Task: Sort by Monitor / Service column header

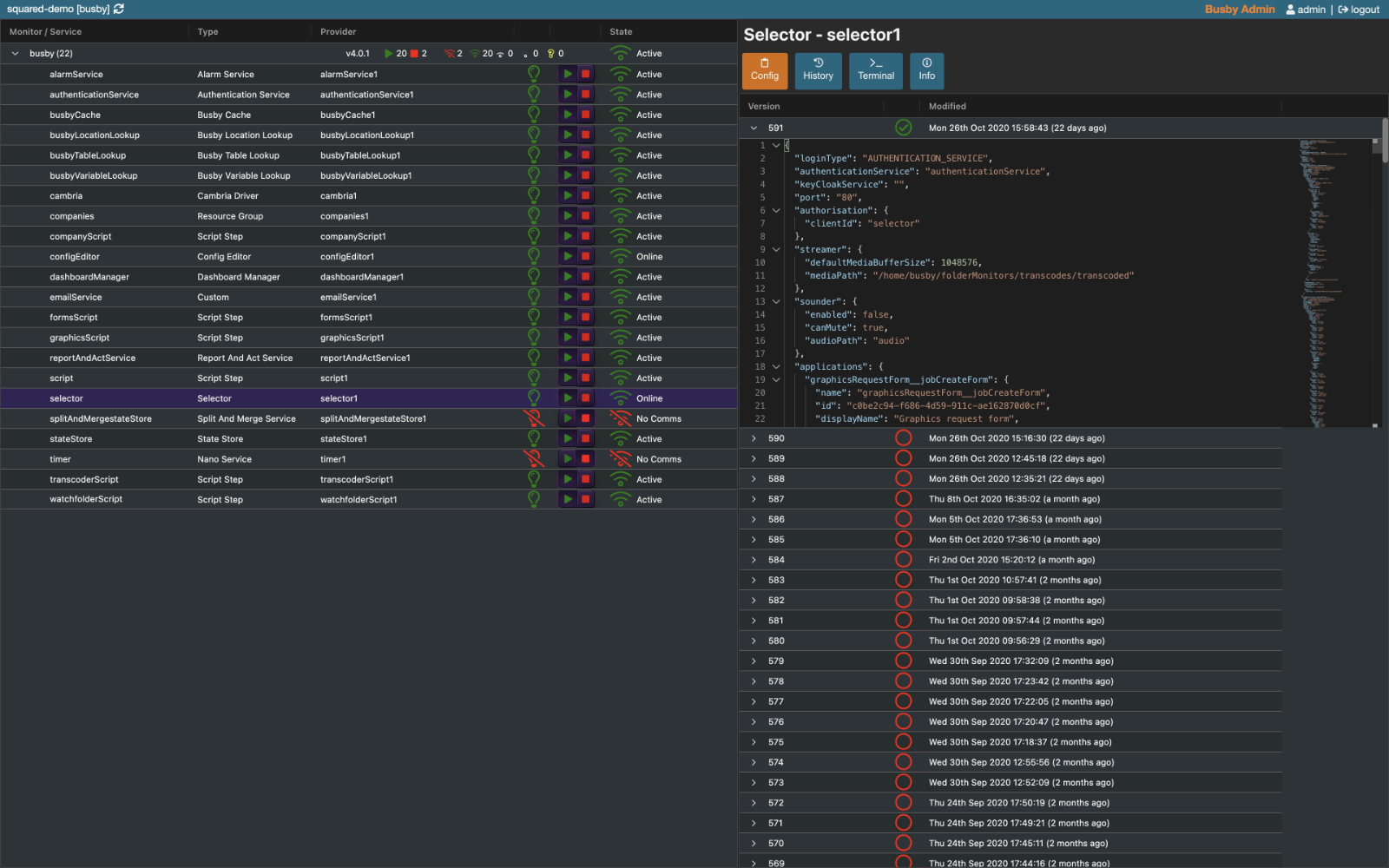Action: coord(45,31)
